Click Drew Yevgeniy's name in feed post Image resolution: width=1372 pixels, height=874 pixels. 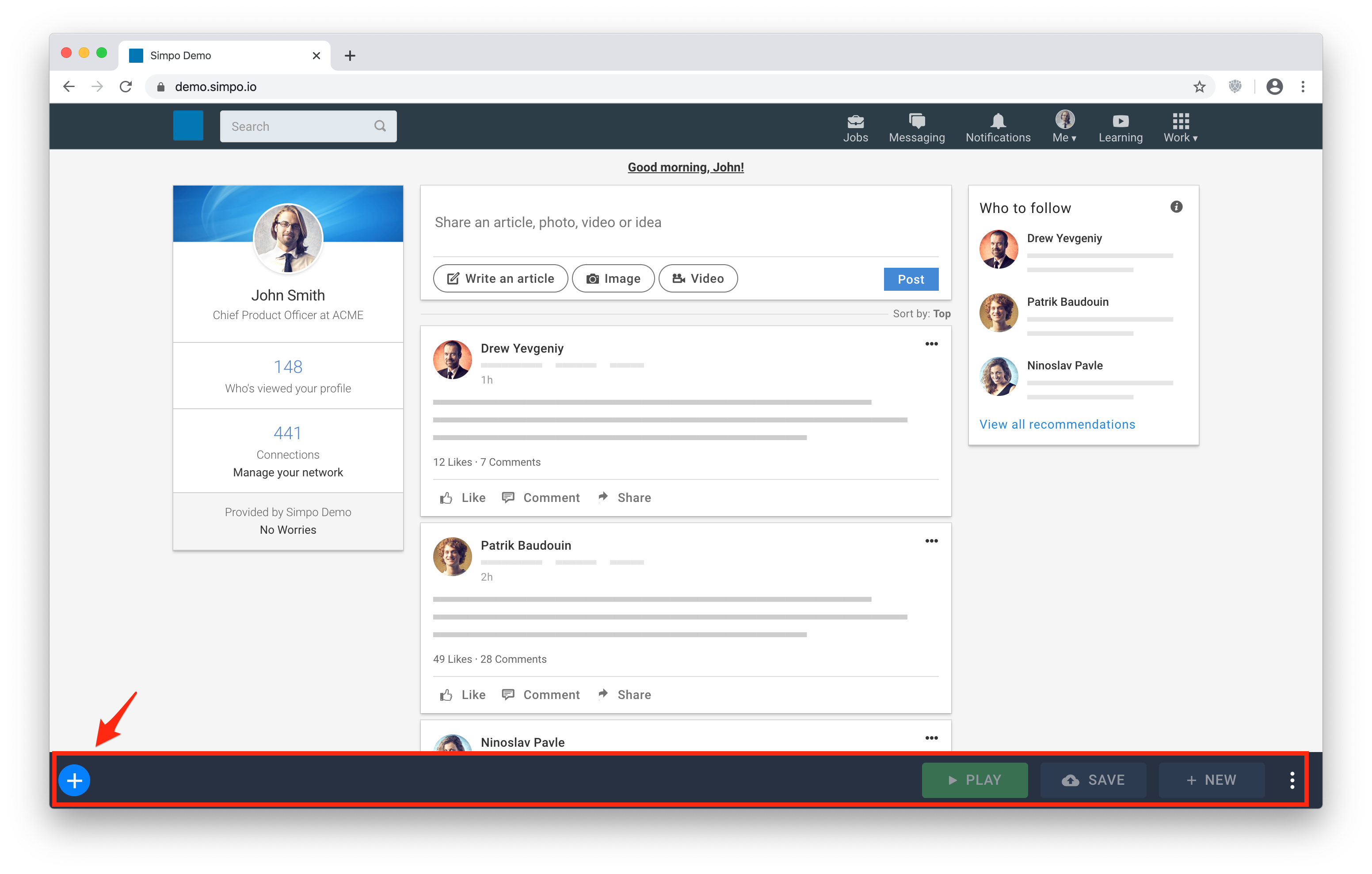pyautogui.click(x=522, y=348)
